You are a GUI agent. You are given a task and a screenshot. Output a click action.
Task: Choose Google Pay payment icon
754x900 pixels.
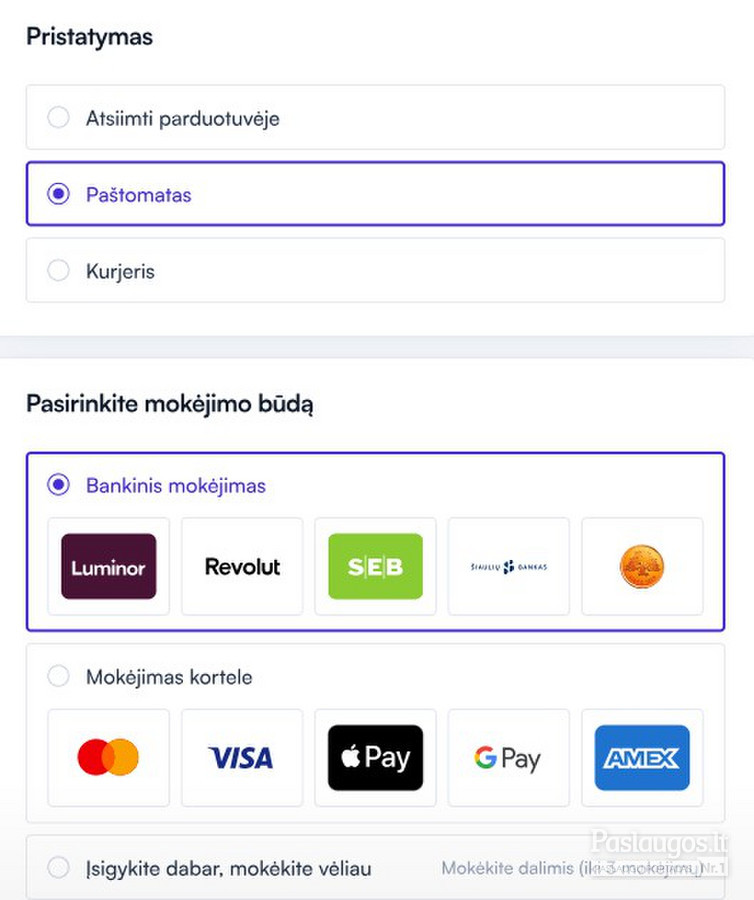[x=509, y=758]
